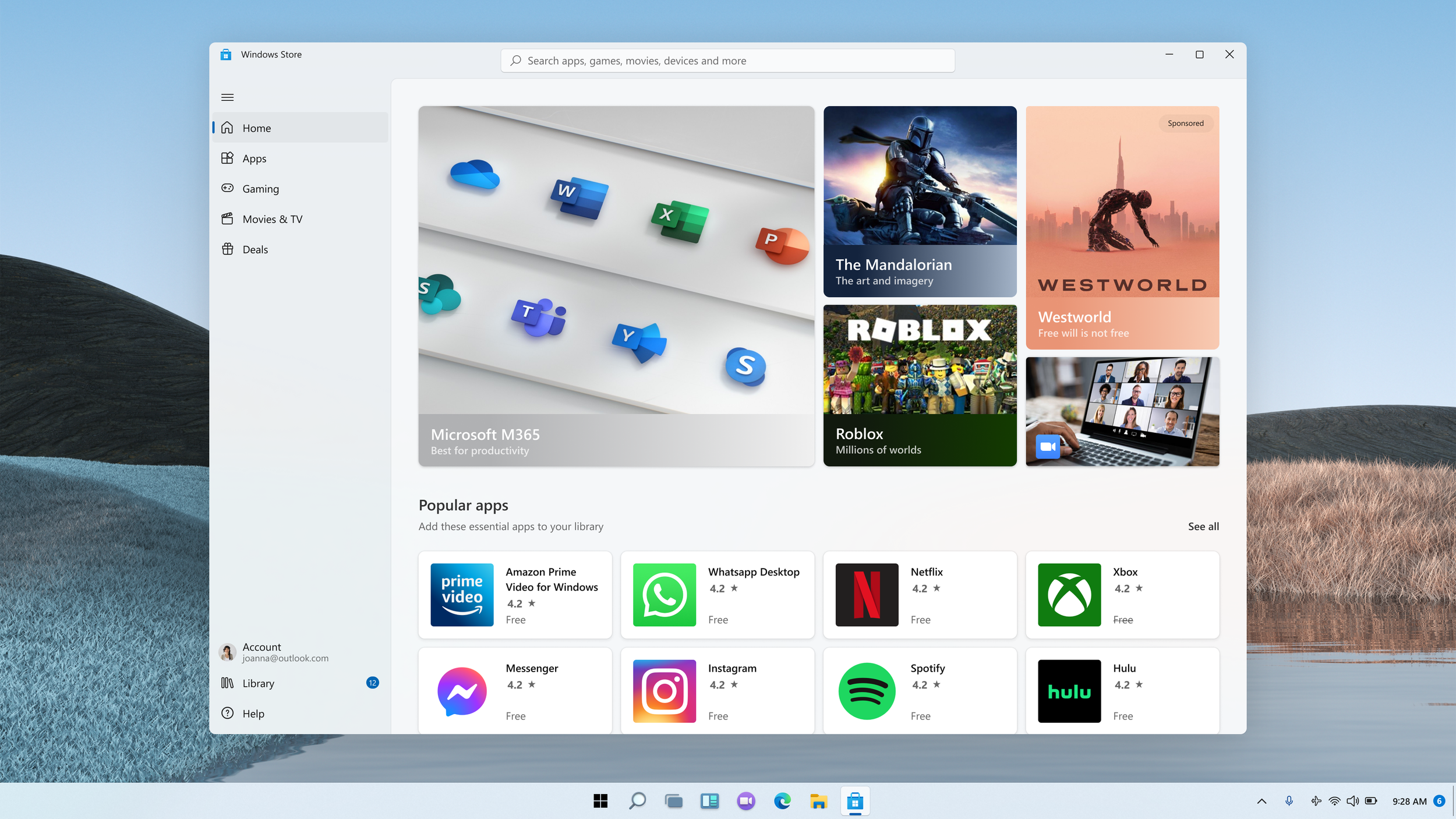Click the volume icon in system tray

(1352, 800)
